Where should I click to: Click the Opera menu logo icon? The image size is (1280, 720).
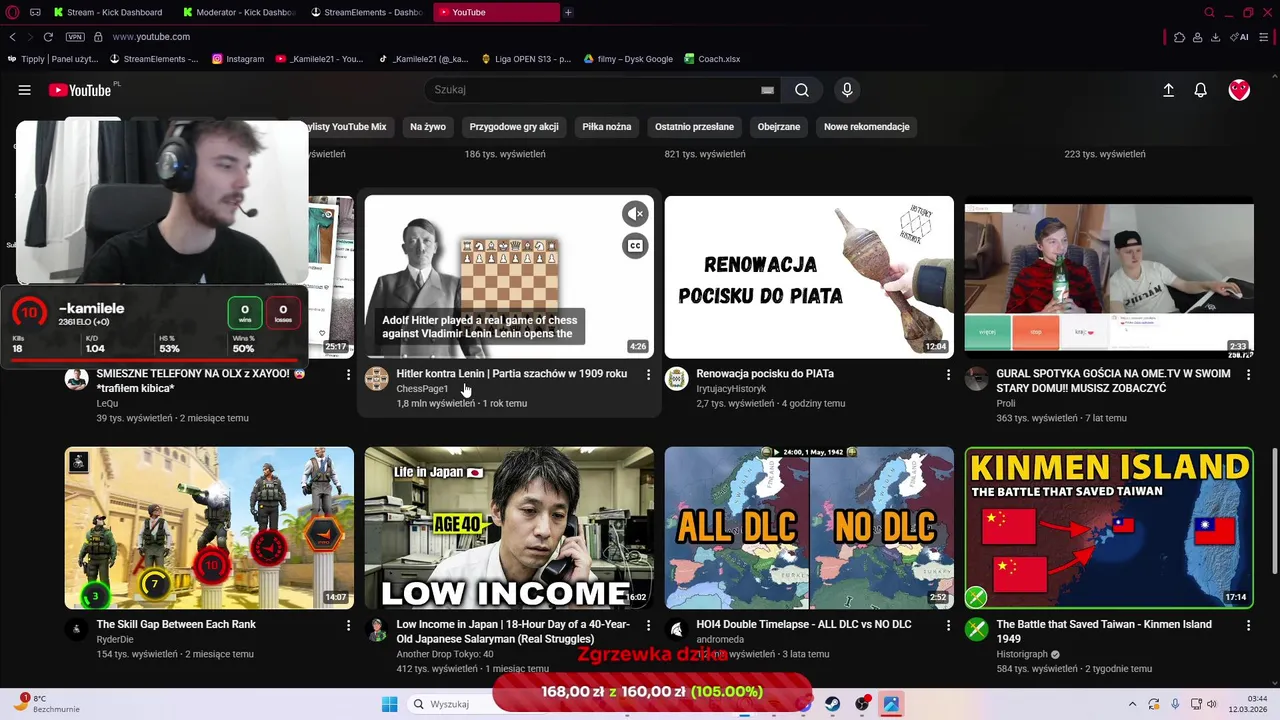[12, 12]
